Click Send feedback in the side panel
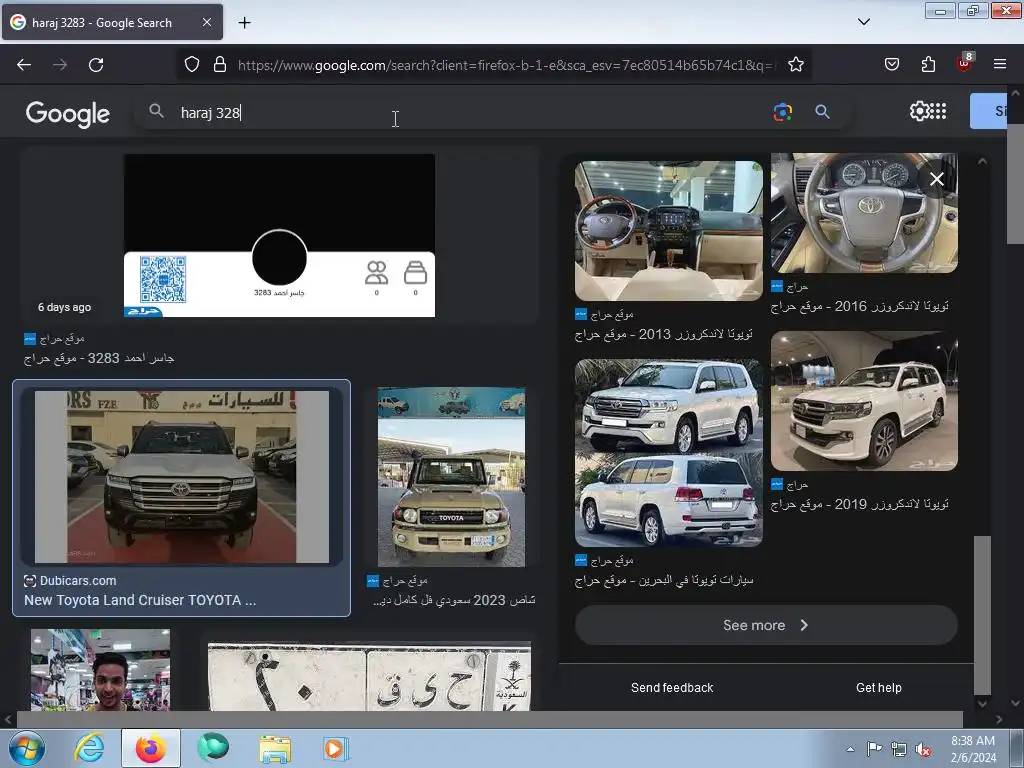Viewport: 1024px width, 768px height. pos(672,688)
